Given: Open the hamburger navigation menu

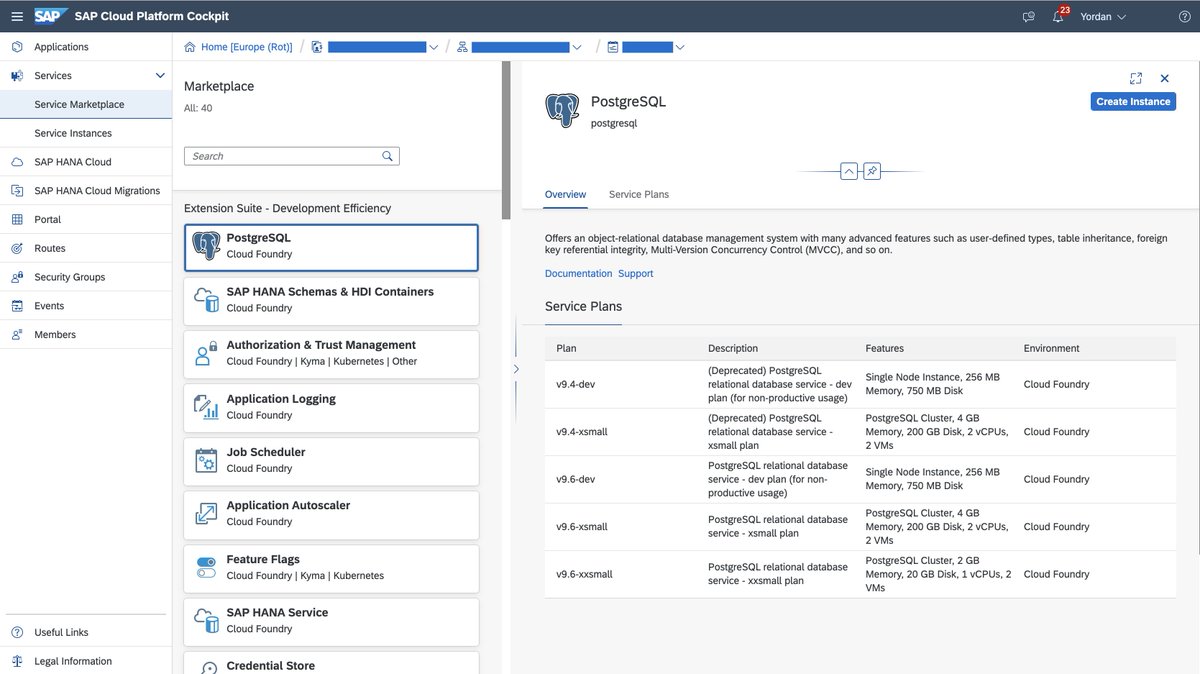Looking at the screenshot, I should pyautogui.click(x=17, y=17).
